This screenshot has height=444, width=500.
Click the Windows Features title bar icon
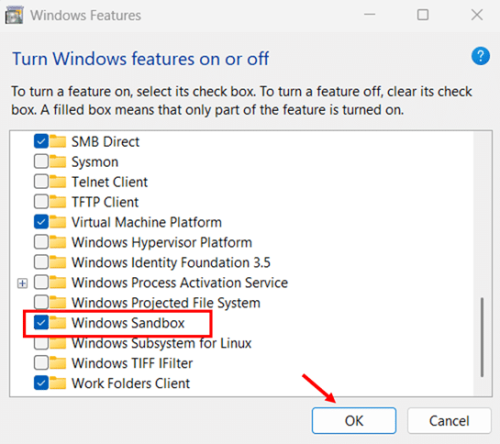click(14, 15)
